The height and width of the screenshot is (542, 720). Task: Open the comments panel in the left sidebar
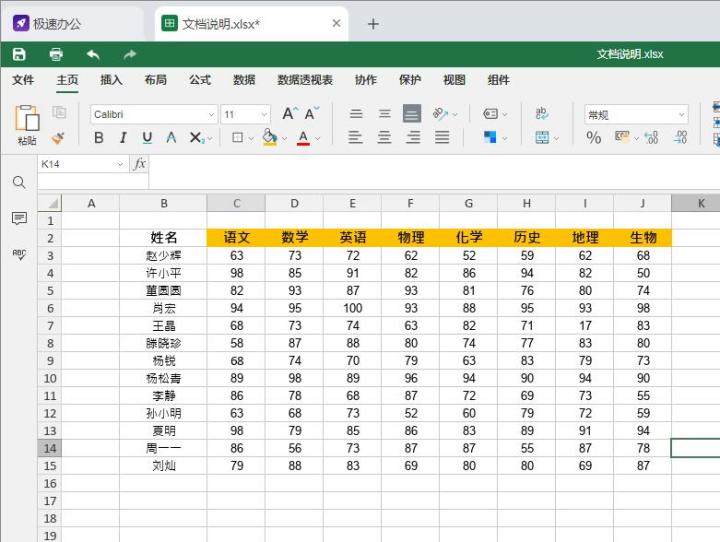pos(19,218)
